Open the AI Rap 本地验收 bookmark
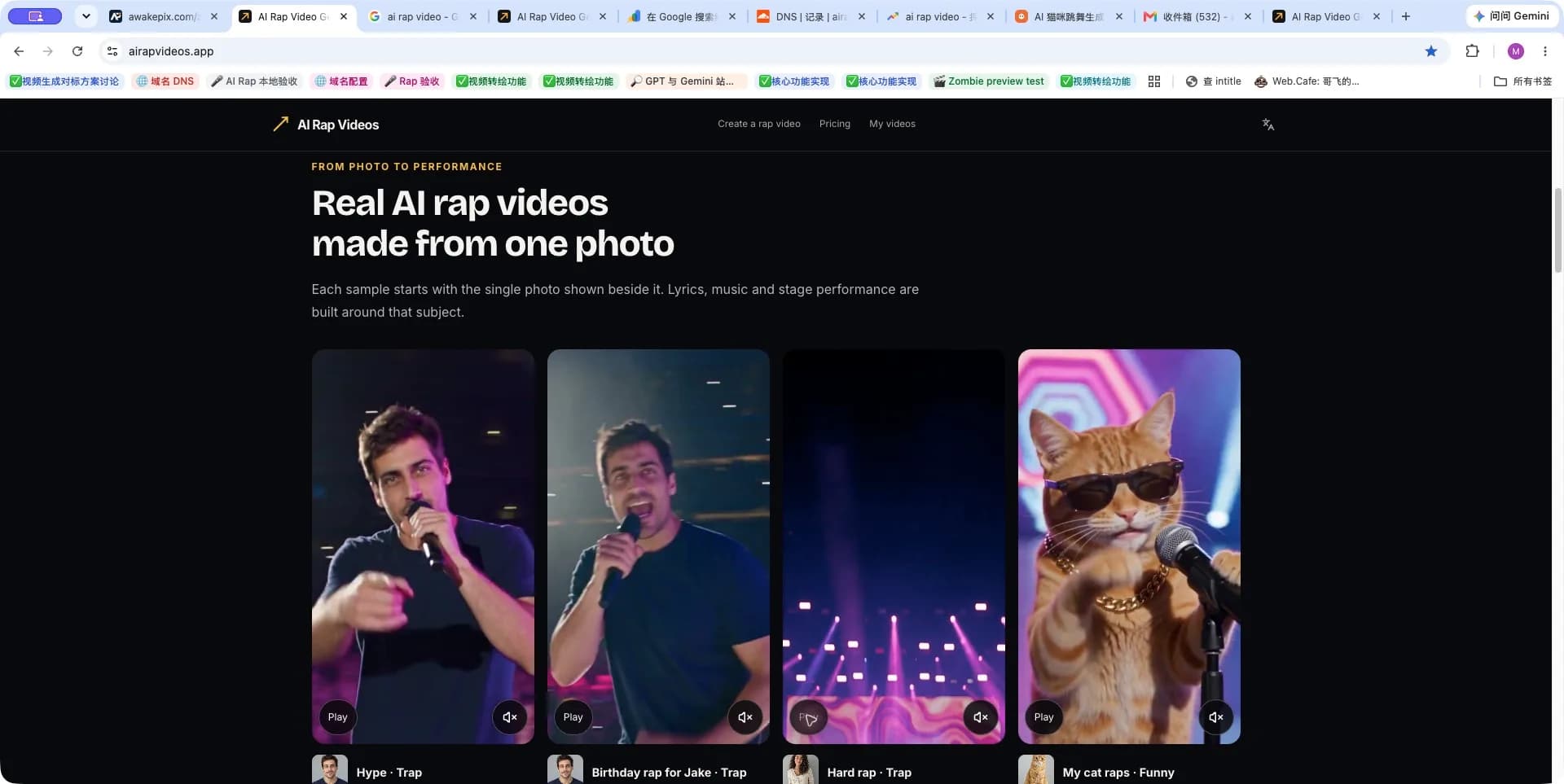1564x784 pixels. pyautogui.click(x=254, y=81)
